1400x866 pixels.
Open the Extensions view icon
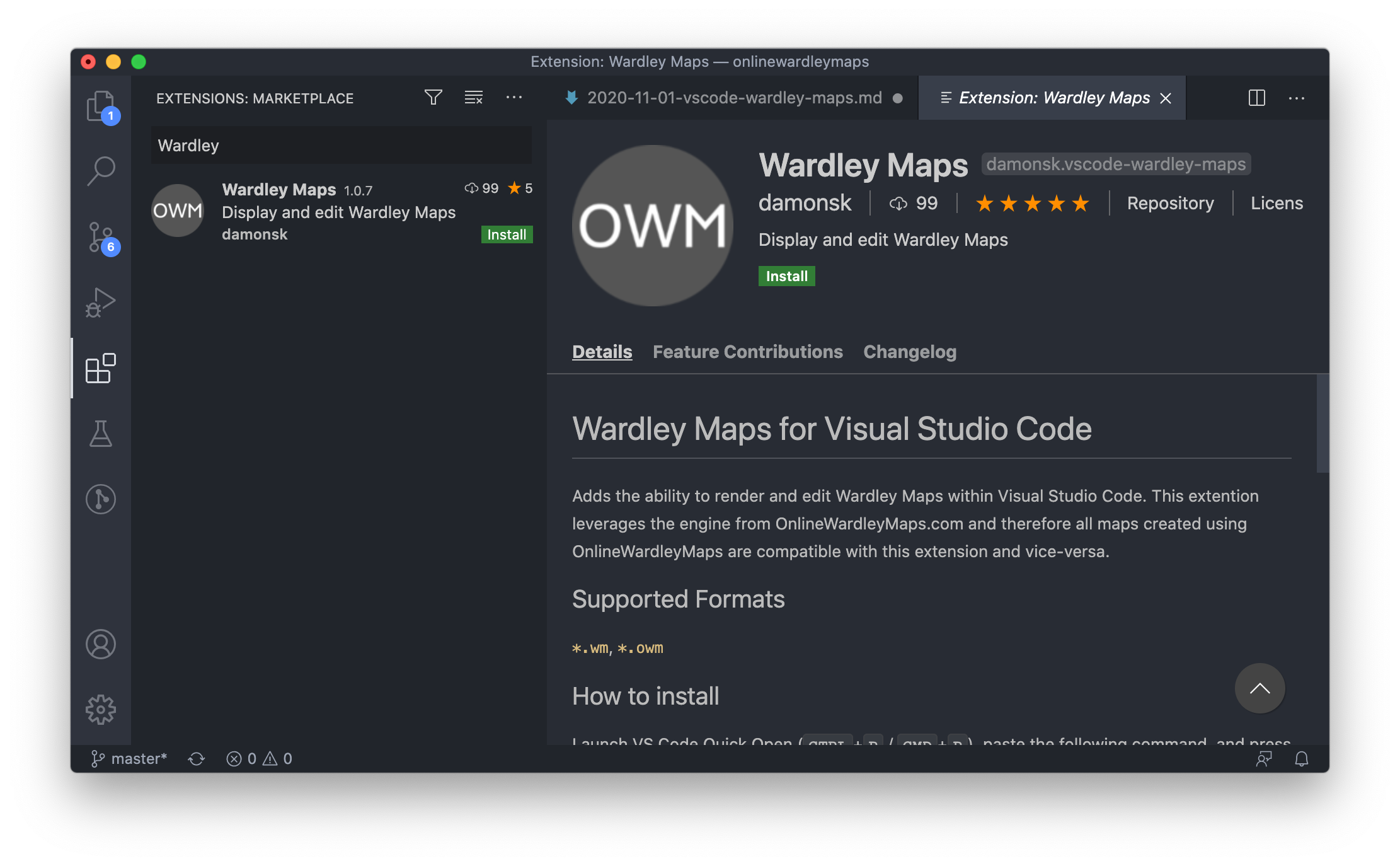101,368
